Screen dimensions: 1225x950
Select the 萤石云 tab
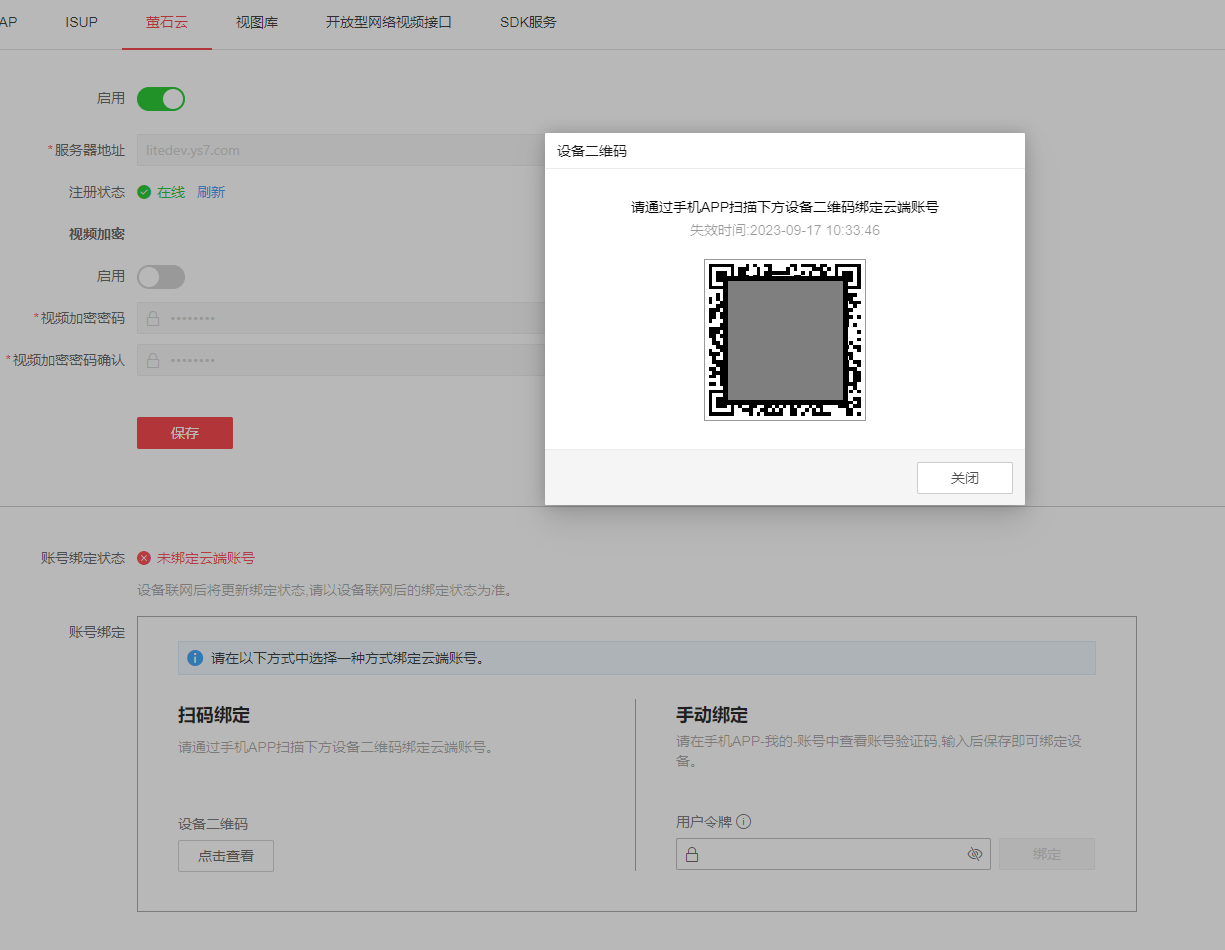coord(167,22)
